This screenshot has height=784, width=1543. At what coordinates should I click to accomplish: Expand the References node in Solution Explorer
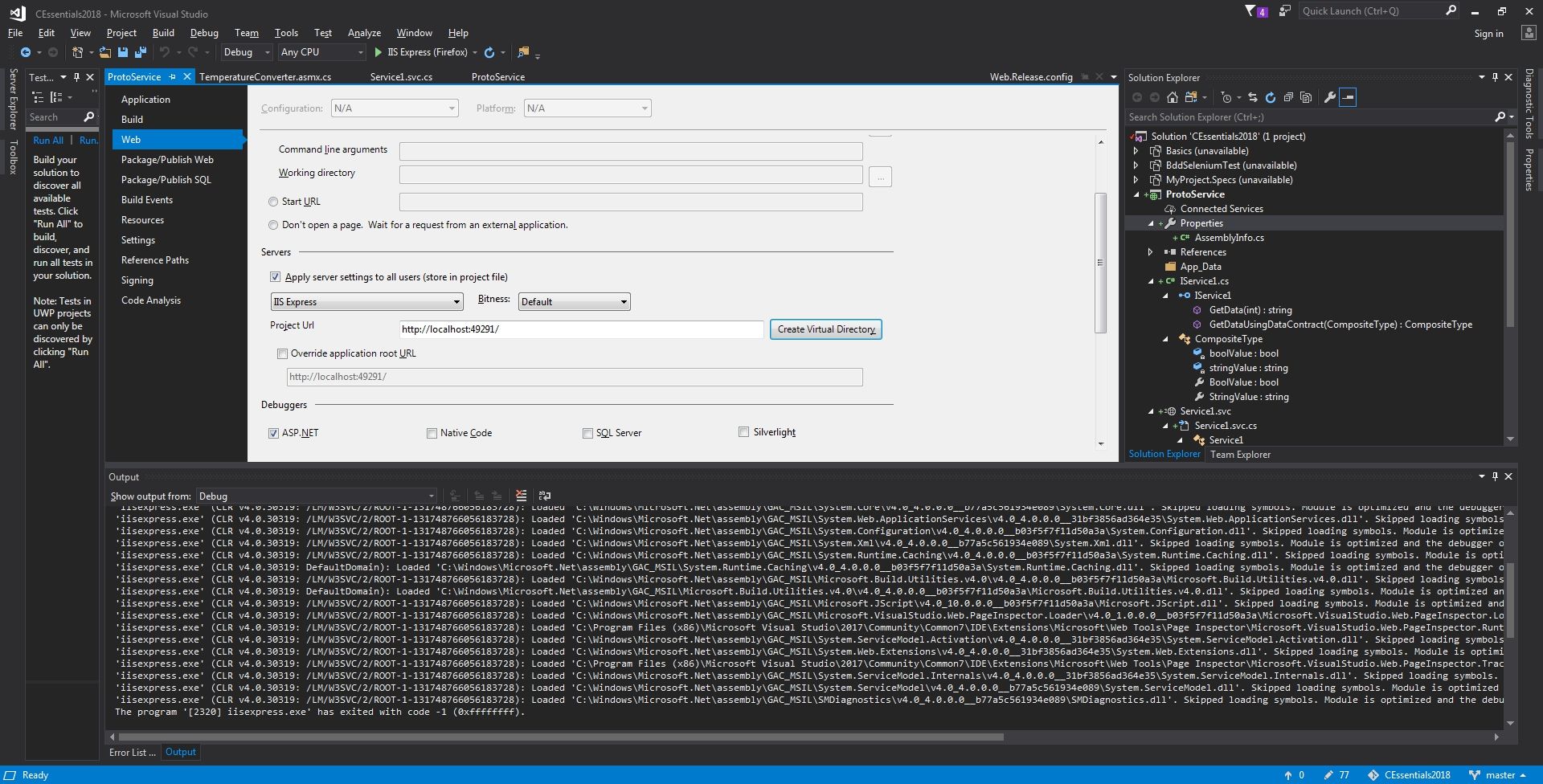[1150, 252]
